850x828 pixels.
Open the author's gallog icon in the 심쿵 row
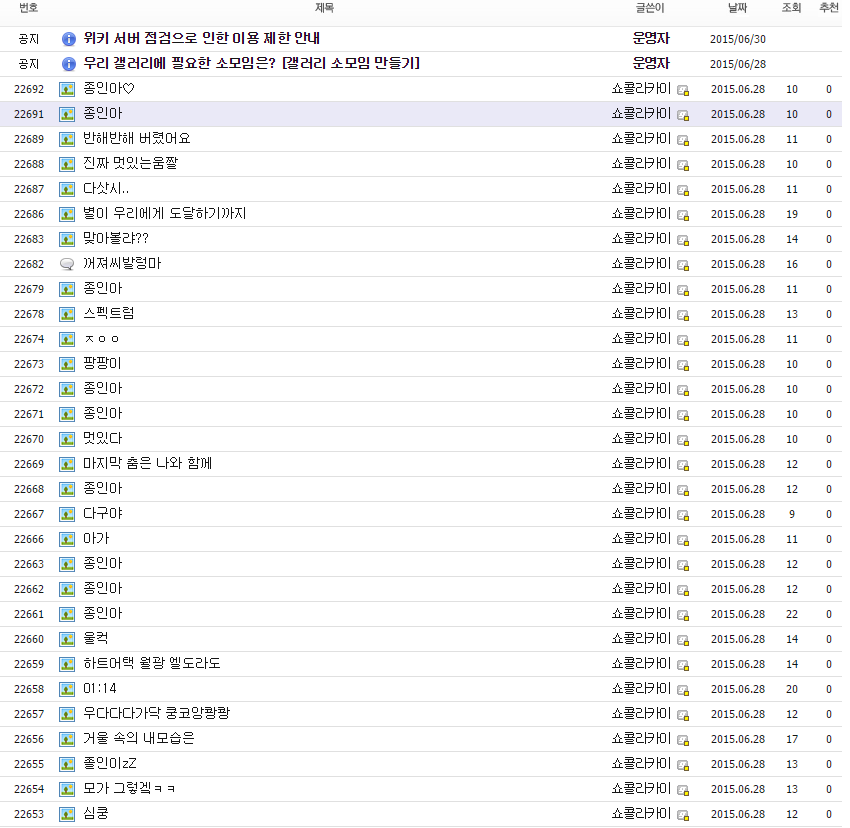[683, 815]
